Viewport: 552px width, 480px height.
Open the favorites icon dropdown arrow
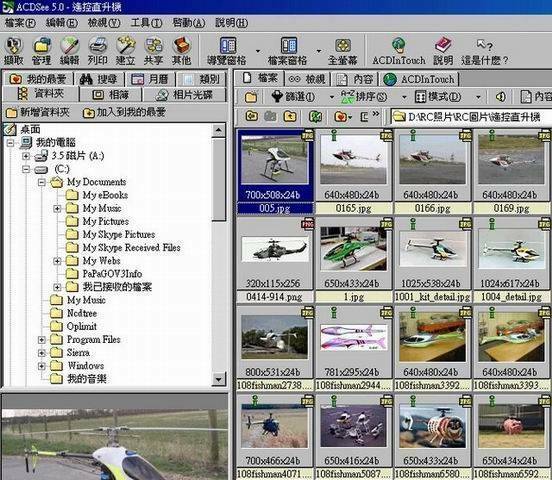tap(350, 117)
